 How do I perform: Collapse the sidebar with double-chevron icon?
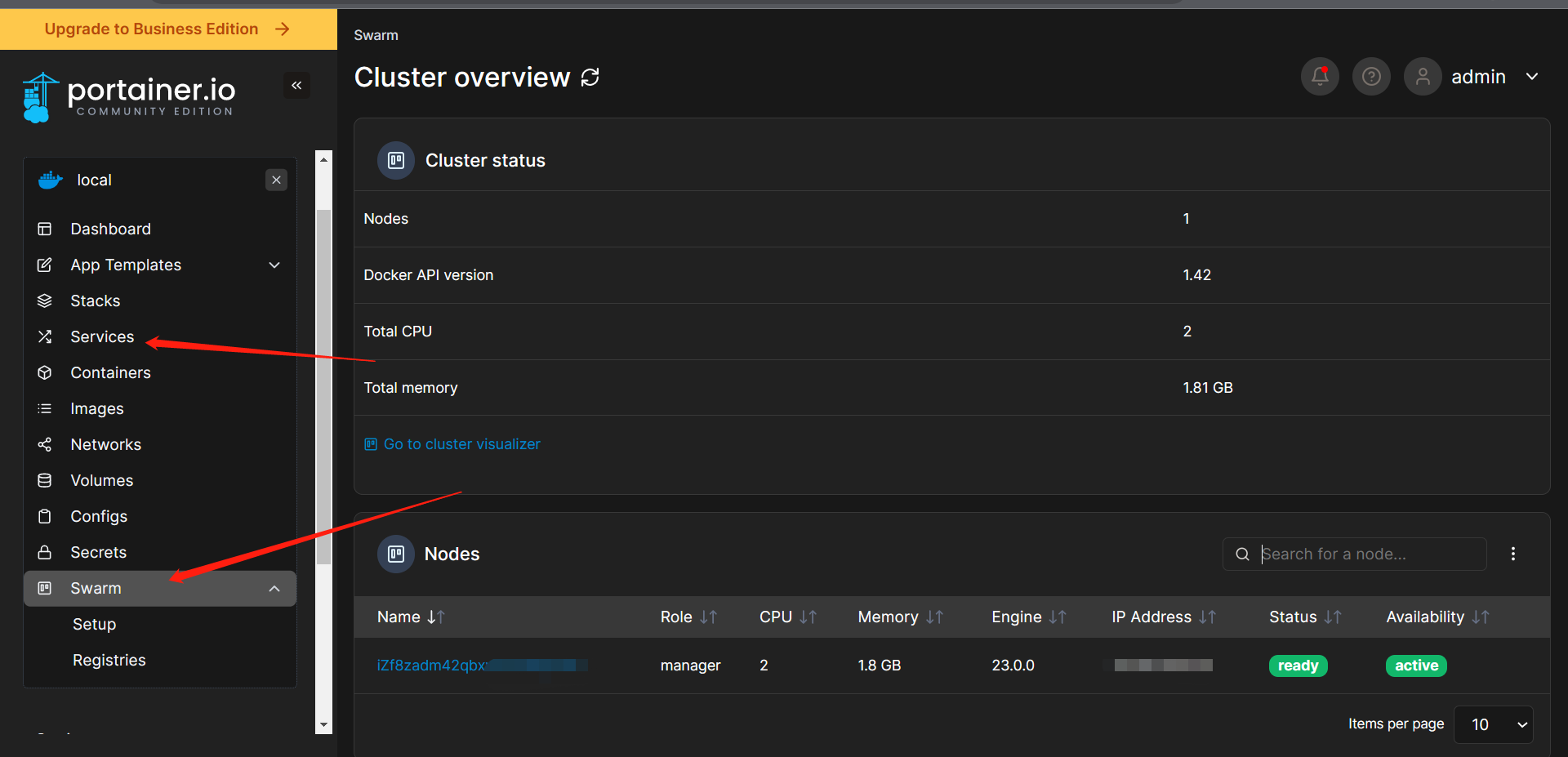click(x=296, y=85)
